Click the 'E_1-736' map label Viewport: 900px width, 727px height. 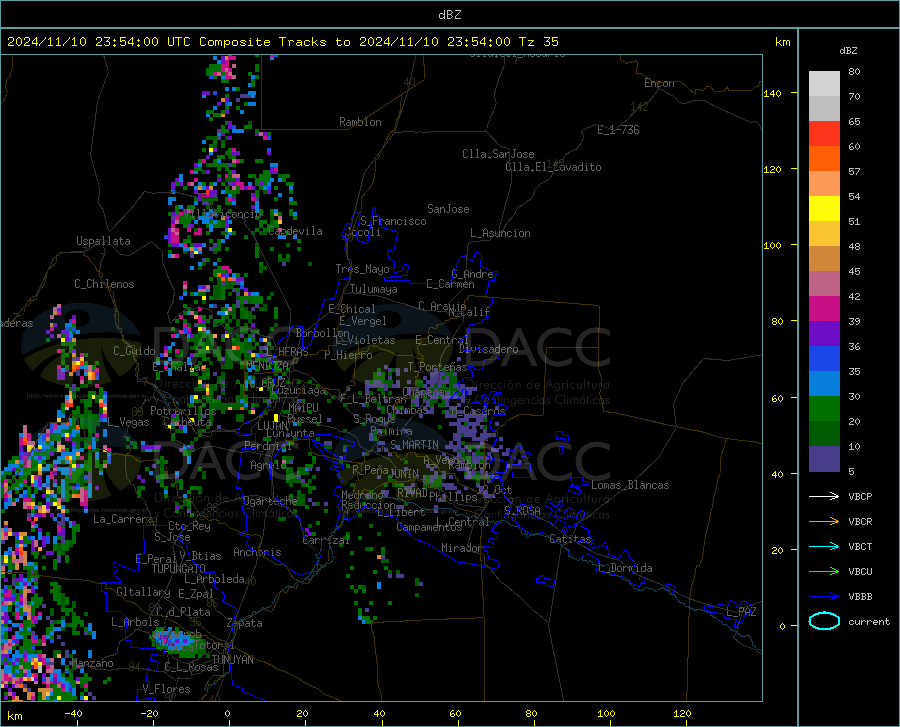[x=618, y=130]
